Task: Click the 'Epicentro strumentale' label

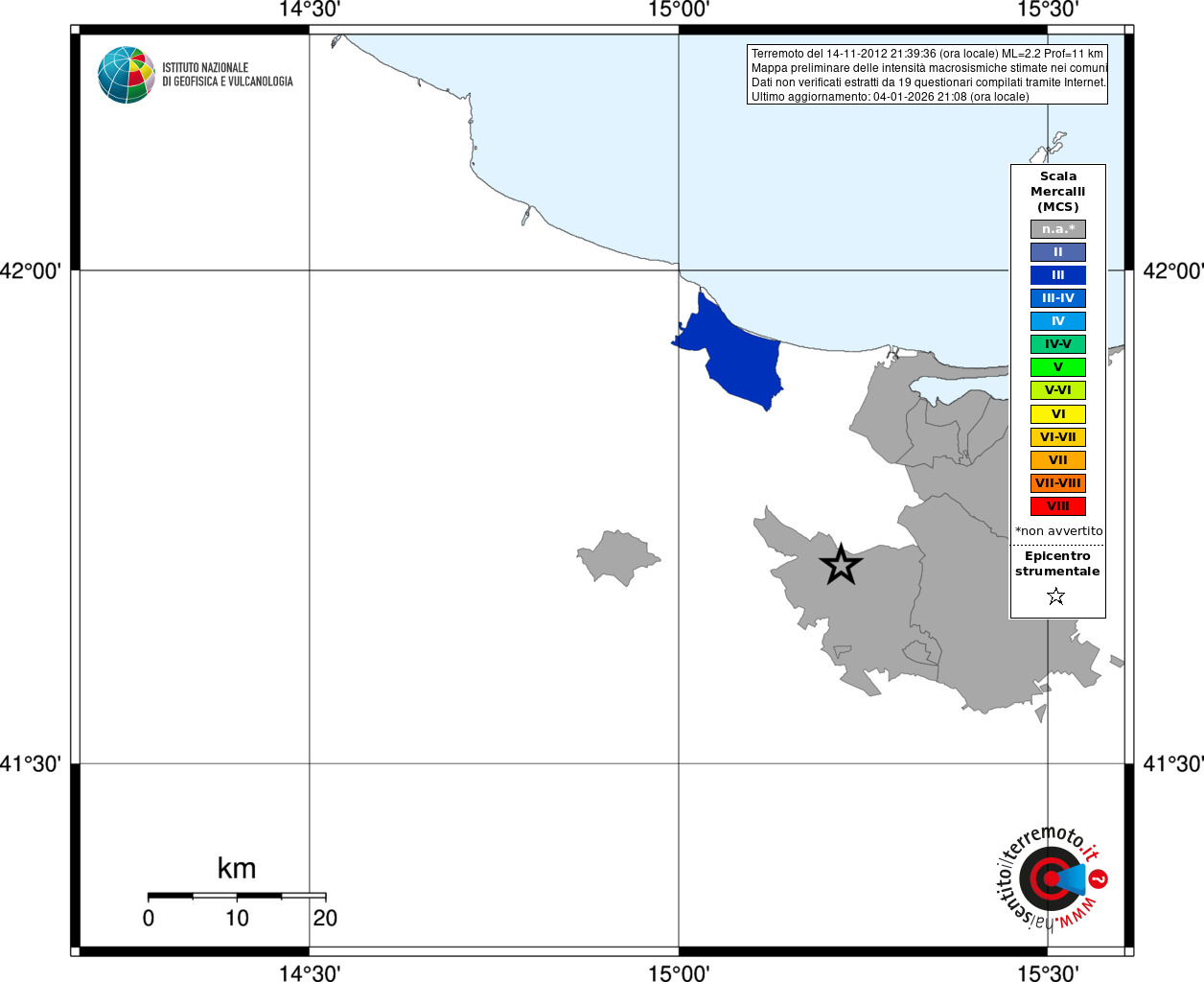Action: [1057, 564]
